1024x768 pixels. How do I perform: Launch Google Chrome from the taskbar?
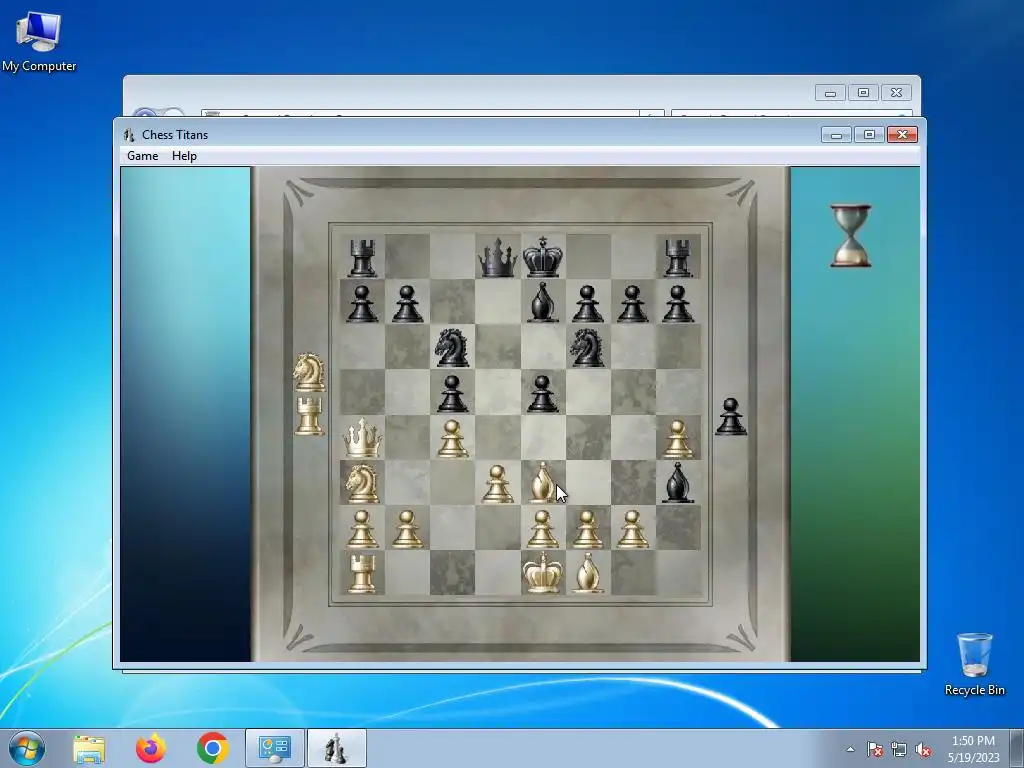212,748
